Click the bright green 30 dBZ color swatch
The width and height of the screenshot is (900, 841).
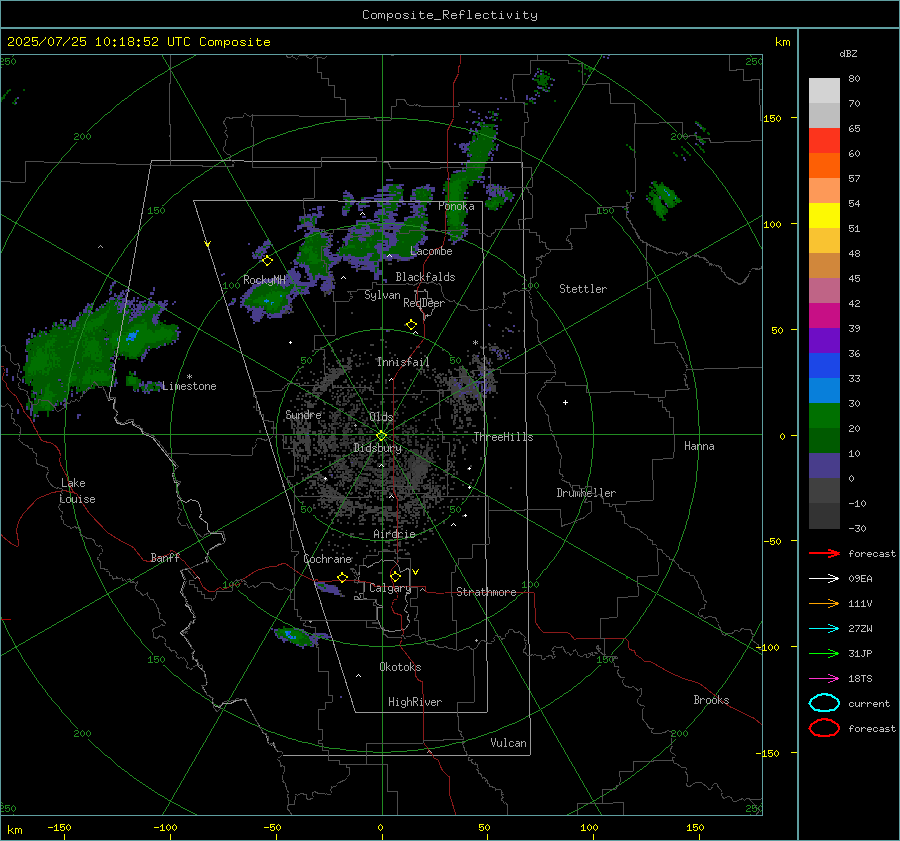pyautogui.click(x=824, y=415)
